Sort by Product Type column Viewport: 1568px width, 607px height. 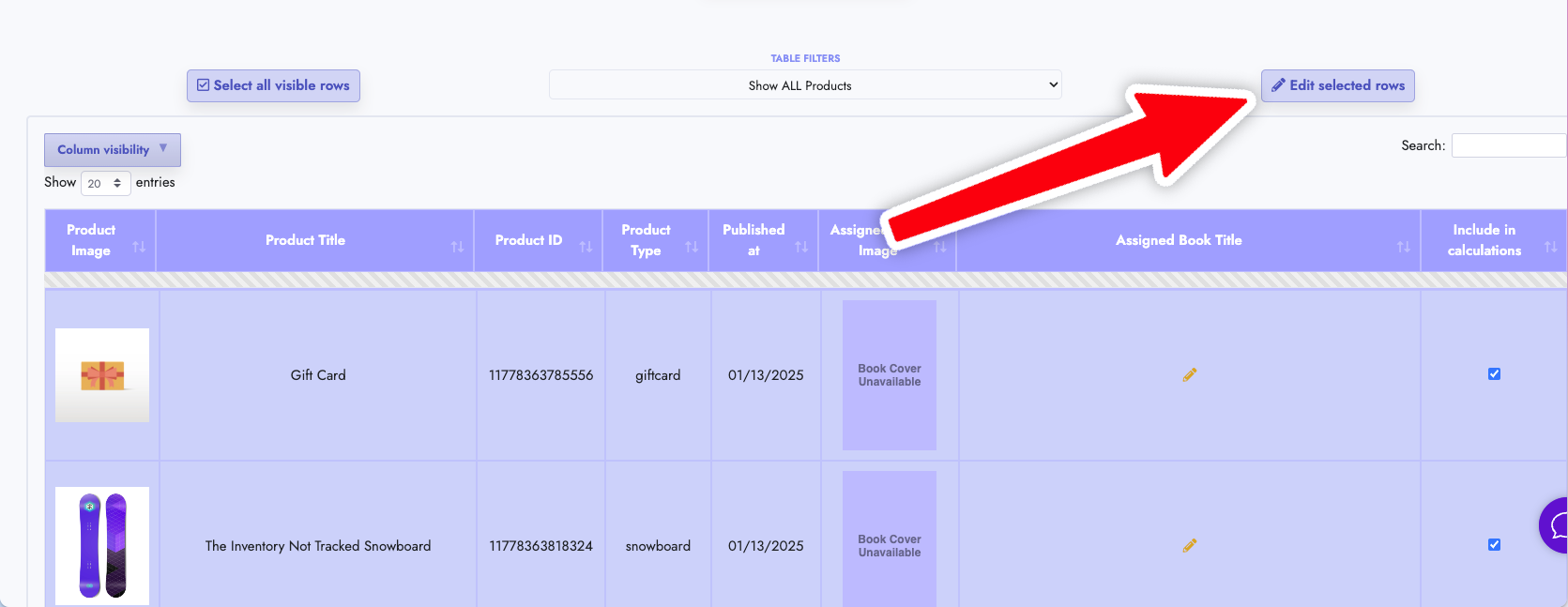(x=655, y=240)
